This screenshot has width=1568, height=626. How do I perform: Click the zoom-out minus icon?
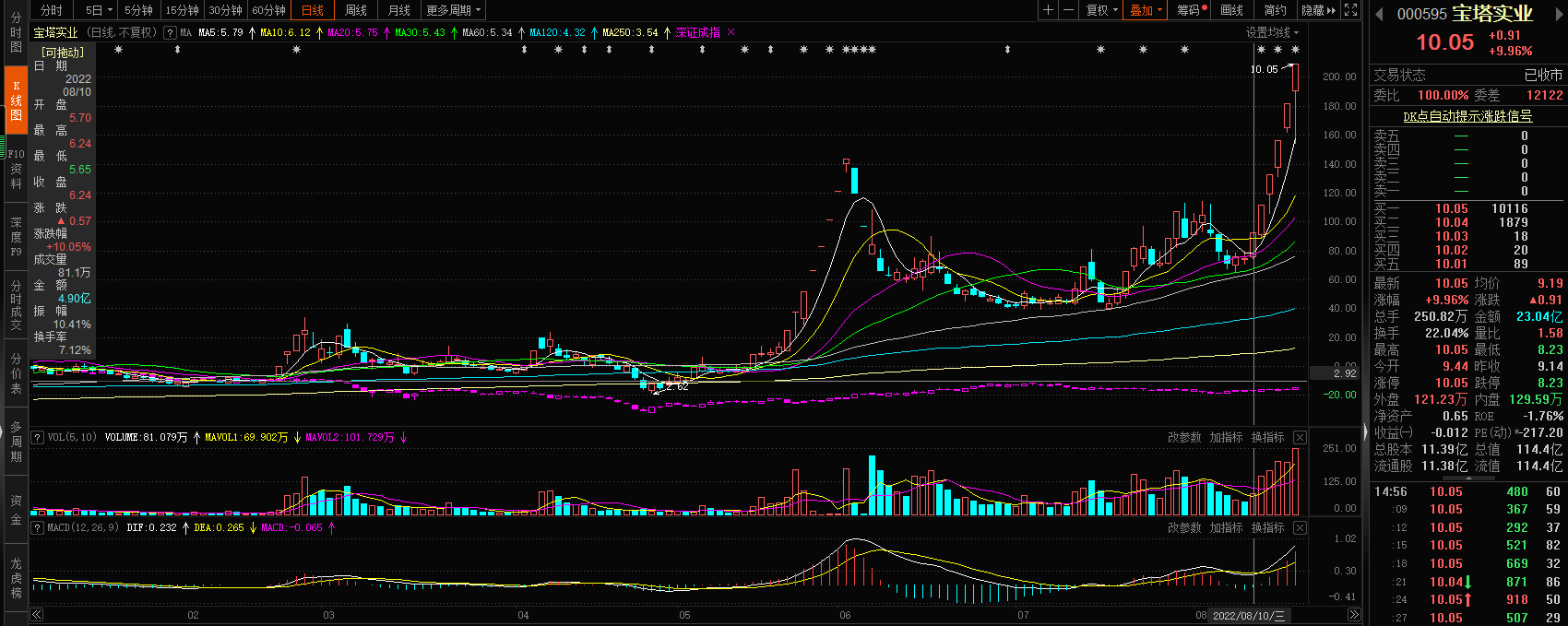click(x=1068, y=10)
